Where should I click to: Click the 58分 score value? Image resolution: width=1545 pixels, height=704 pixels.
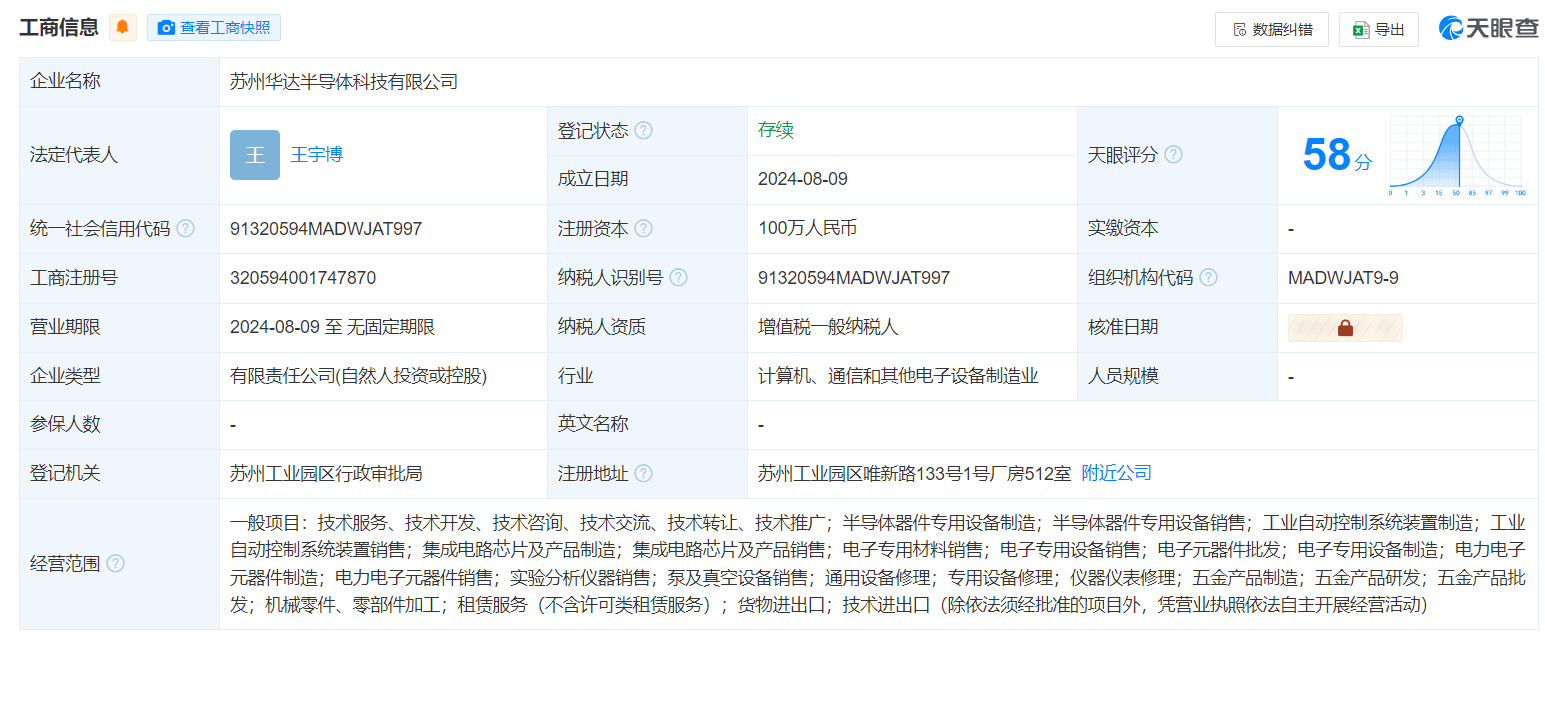pyautogui.click(x=1337, y=156)
